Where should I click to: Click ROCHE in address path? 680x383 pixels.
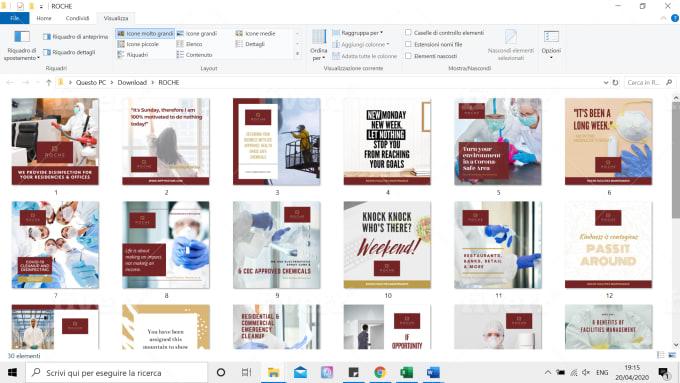[169, 82]
